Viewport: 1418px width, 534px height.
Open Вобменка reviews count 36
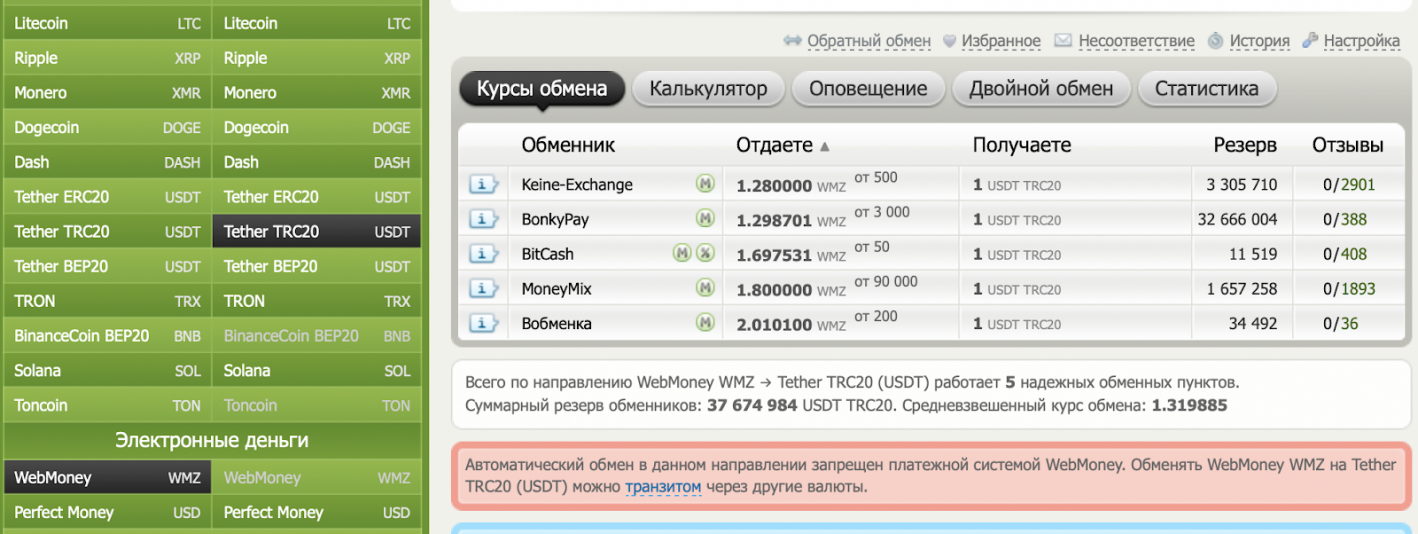click(x=1350, y=323)
